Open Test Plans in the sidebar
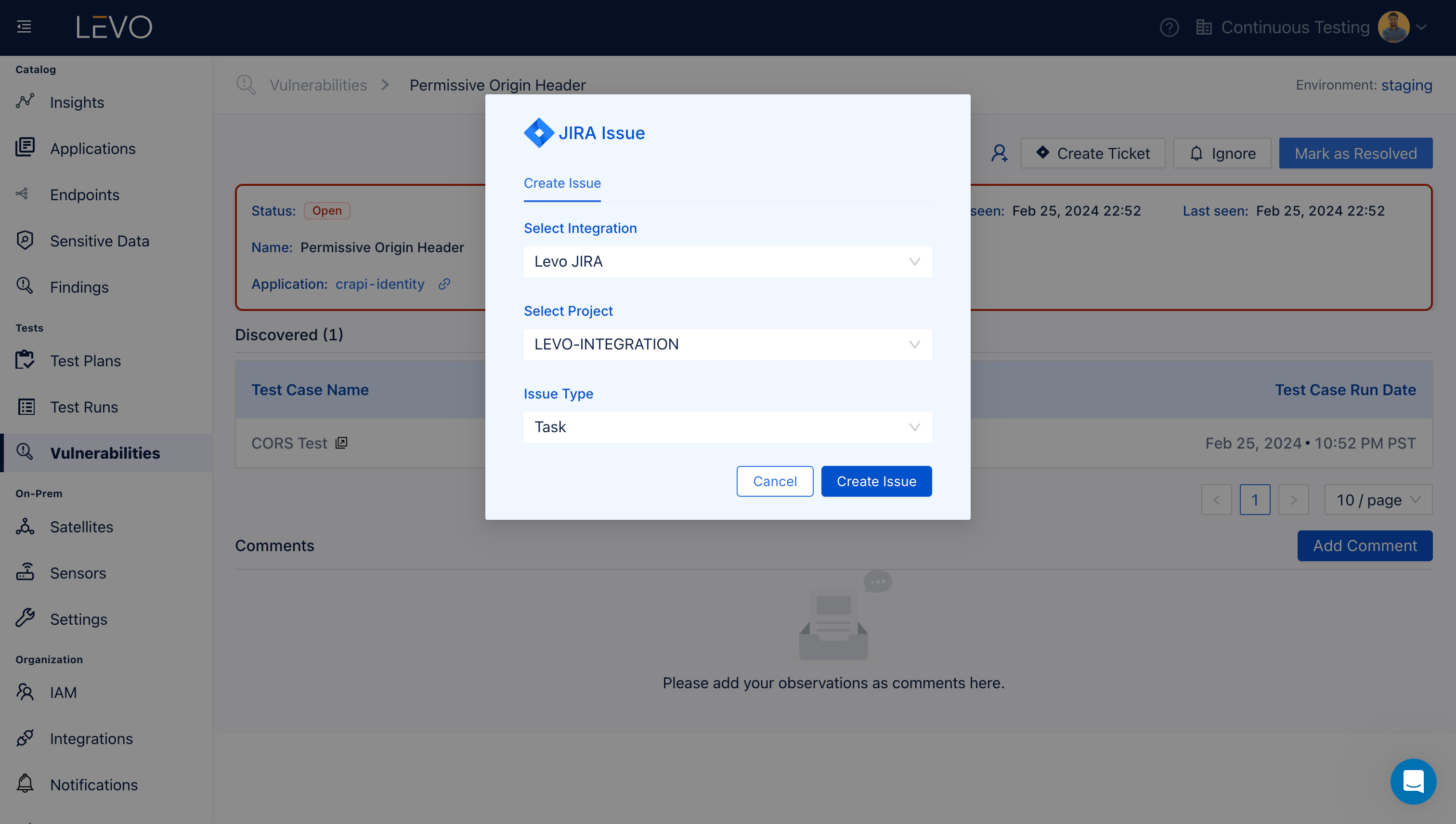Image resolution: width=1456 pixels, height=824 pixels. click(x=85, y=360)
